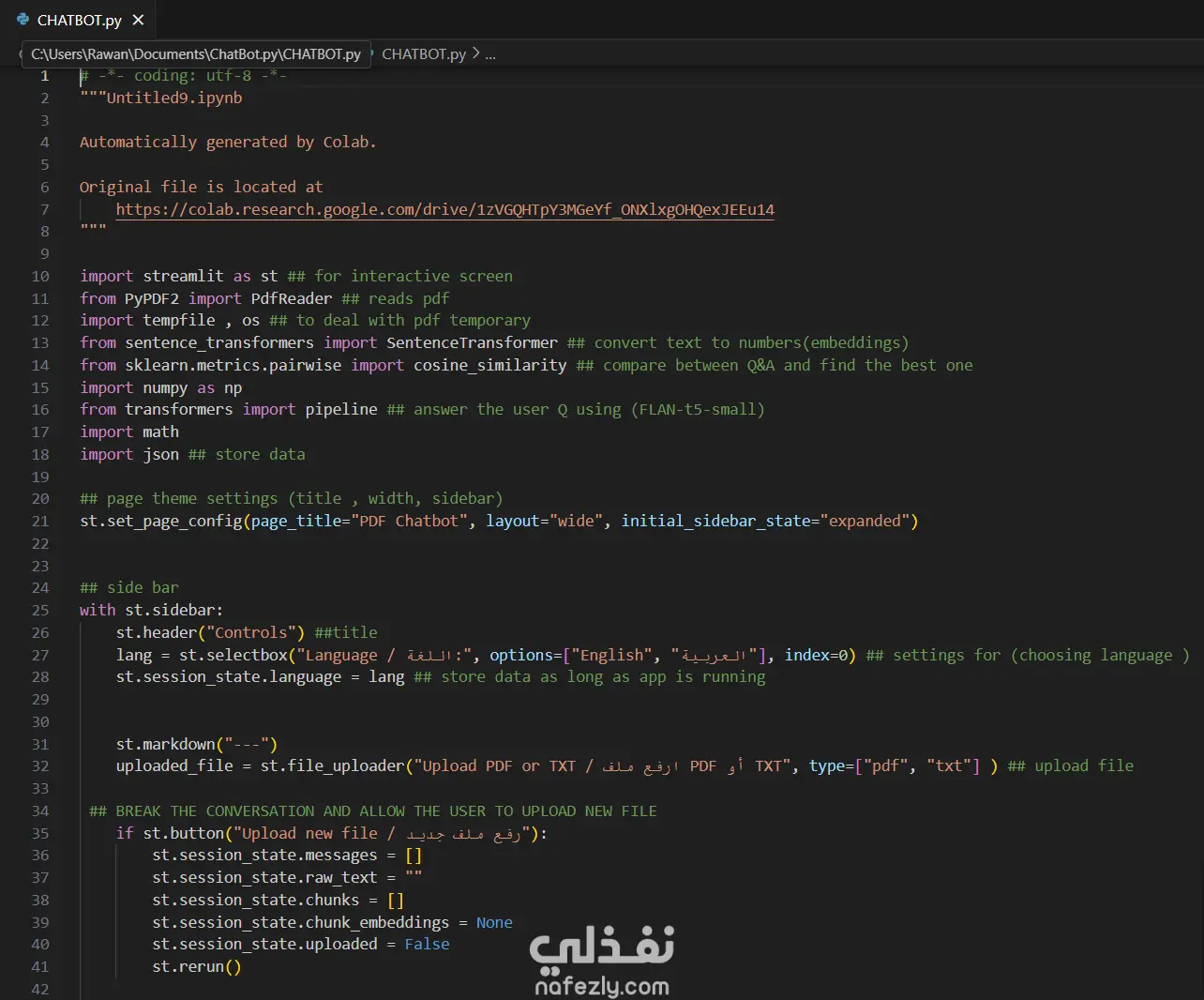Select line number 25 in the gutter
Viewport: 1204px width, 1000px height.
(x=40, y=611)
